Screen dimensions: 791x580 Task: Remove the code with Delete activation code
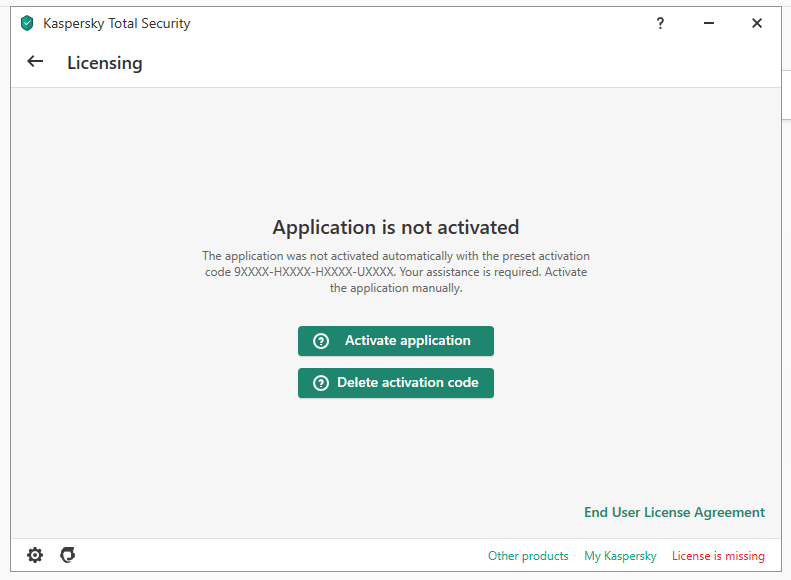click(396, 383)
